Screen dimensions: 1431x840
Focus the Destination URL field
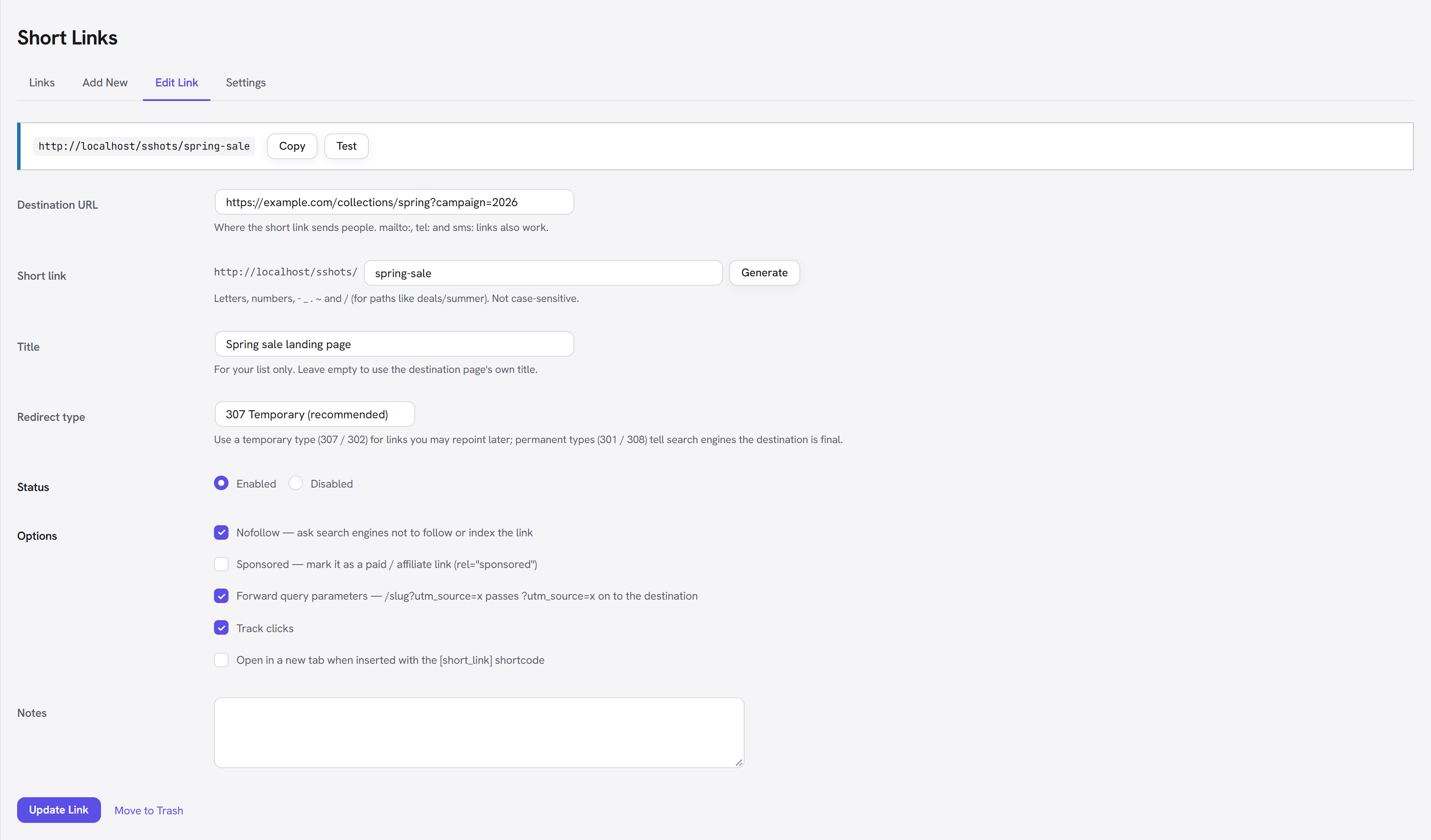[394, 202]
